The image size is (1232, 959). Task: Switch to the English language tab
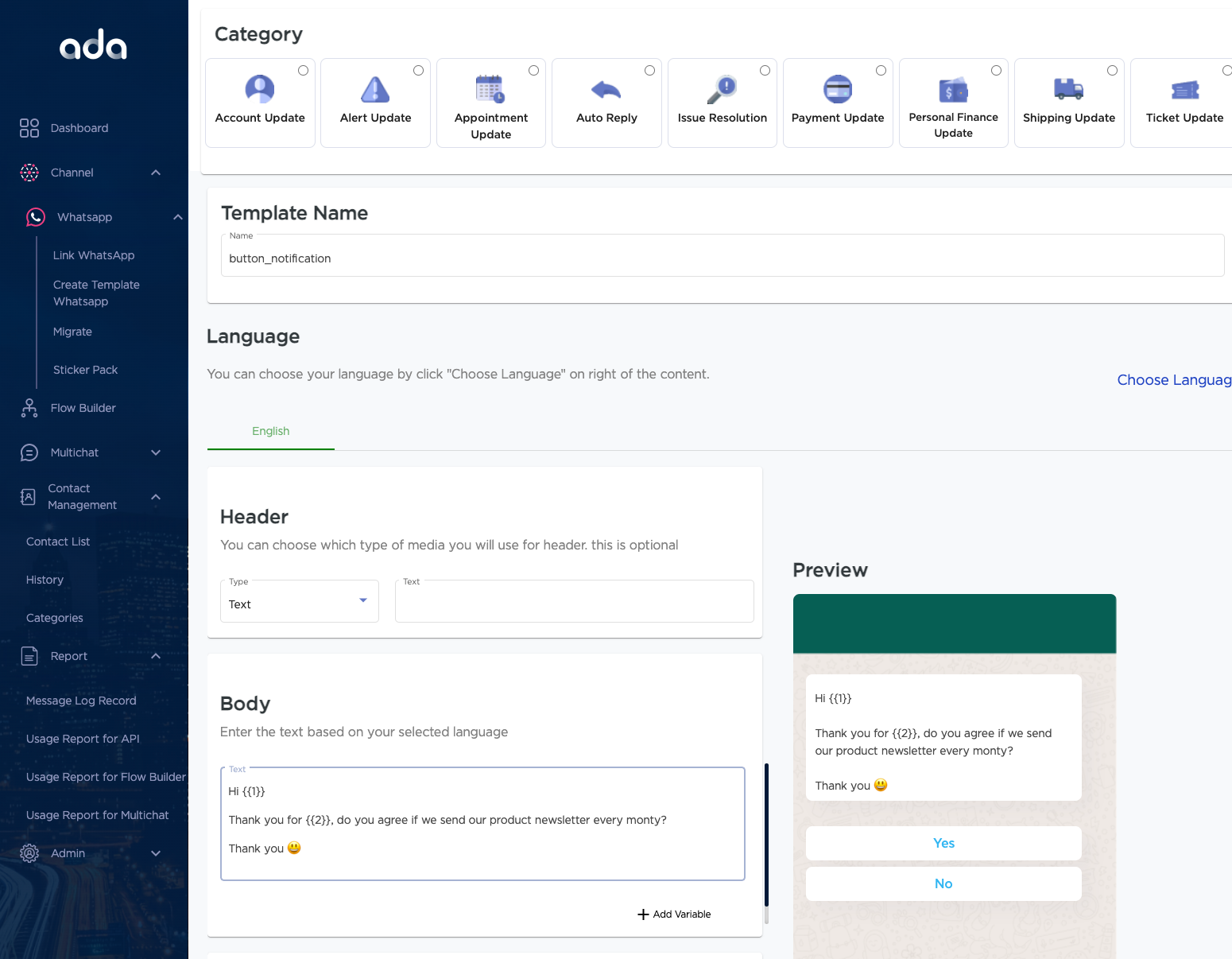(x=270, y=431)
